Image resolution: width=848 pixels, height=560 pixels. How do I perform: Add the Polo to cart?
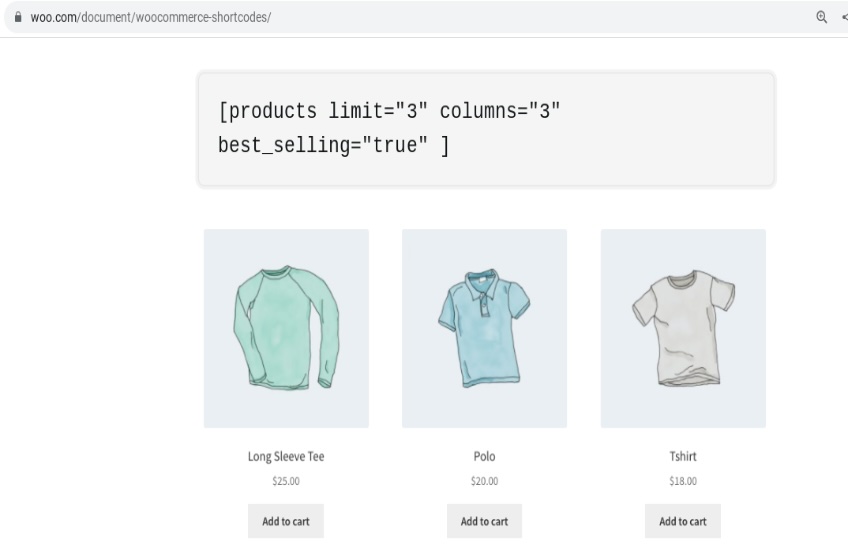point(484,521)
